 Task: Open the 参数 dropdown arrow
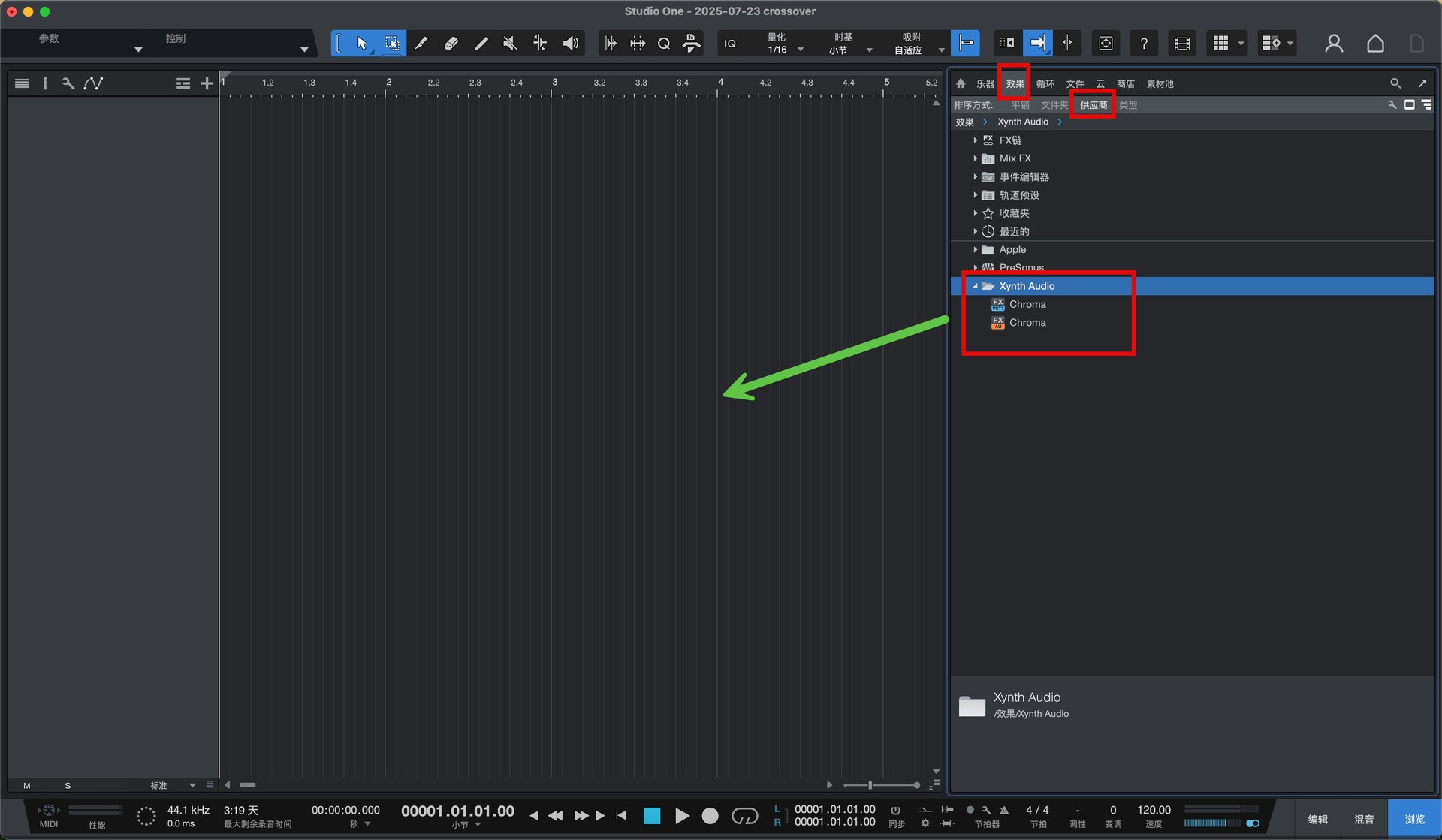click(138, 50)
